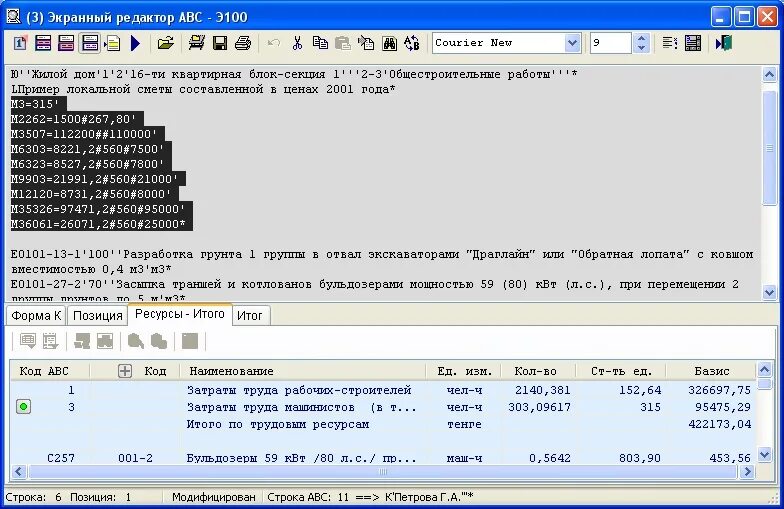Click the greyed list with down arrow icon

[50, 341]
